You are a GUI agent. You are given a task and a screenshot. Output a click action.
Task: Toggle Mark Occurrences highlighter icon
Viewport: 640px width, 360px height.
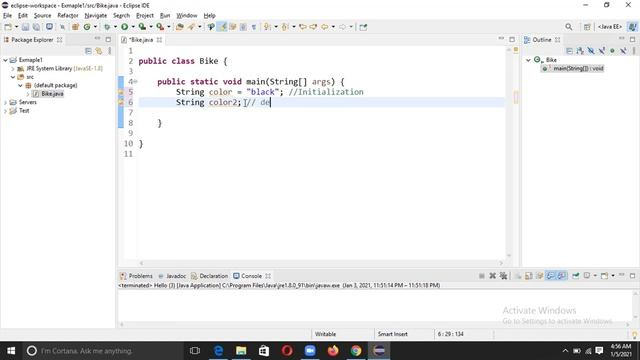(x=222, y=27)
